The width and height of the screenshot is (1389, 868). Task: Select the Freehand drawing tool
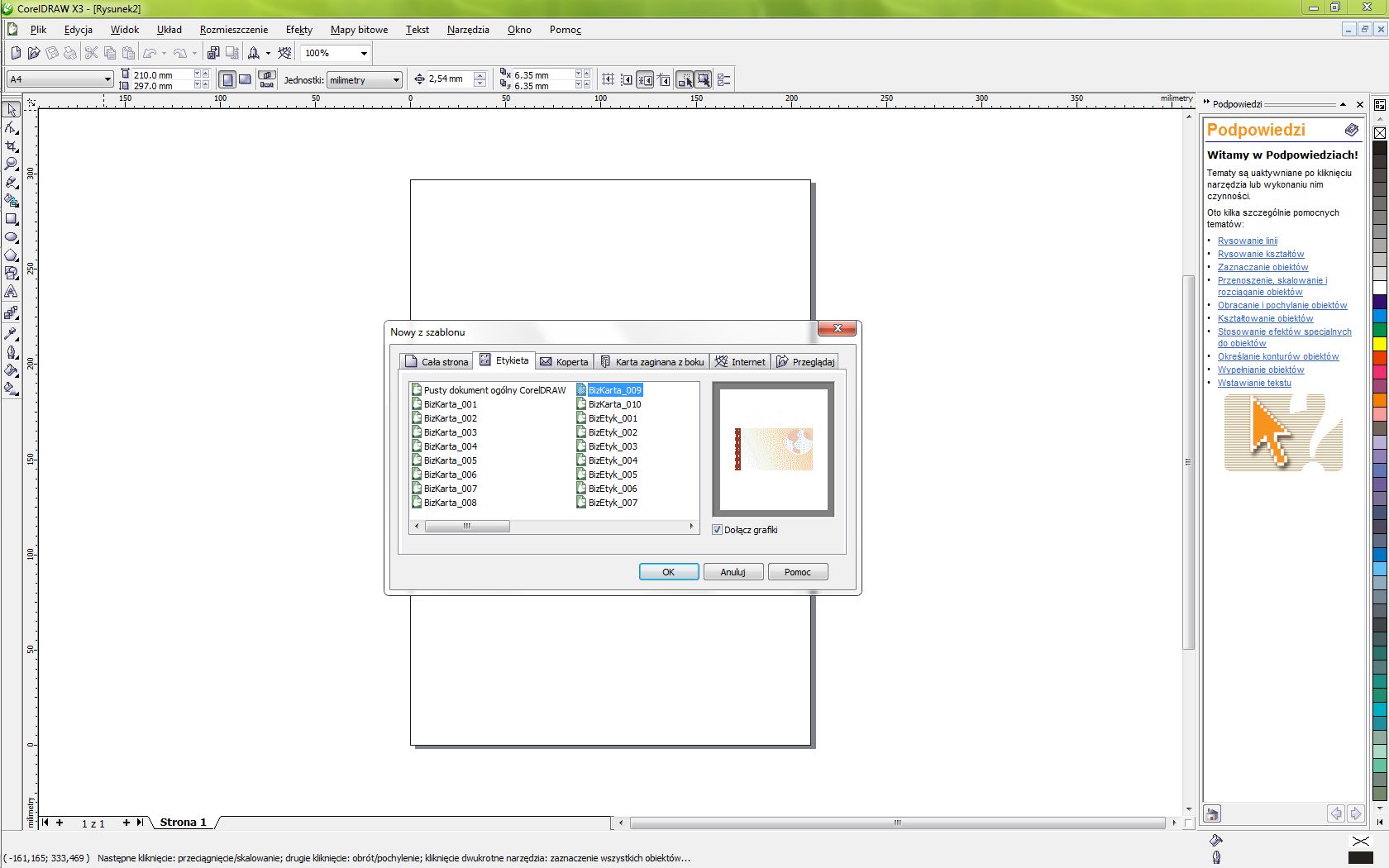pos(12,183)
